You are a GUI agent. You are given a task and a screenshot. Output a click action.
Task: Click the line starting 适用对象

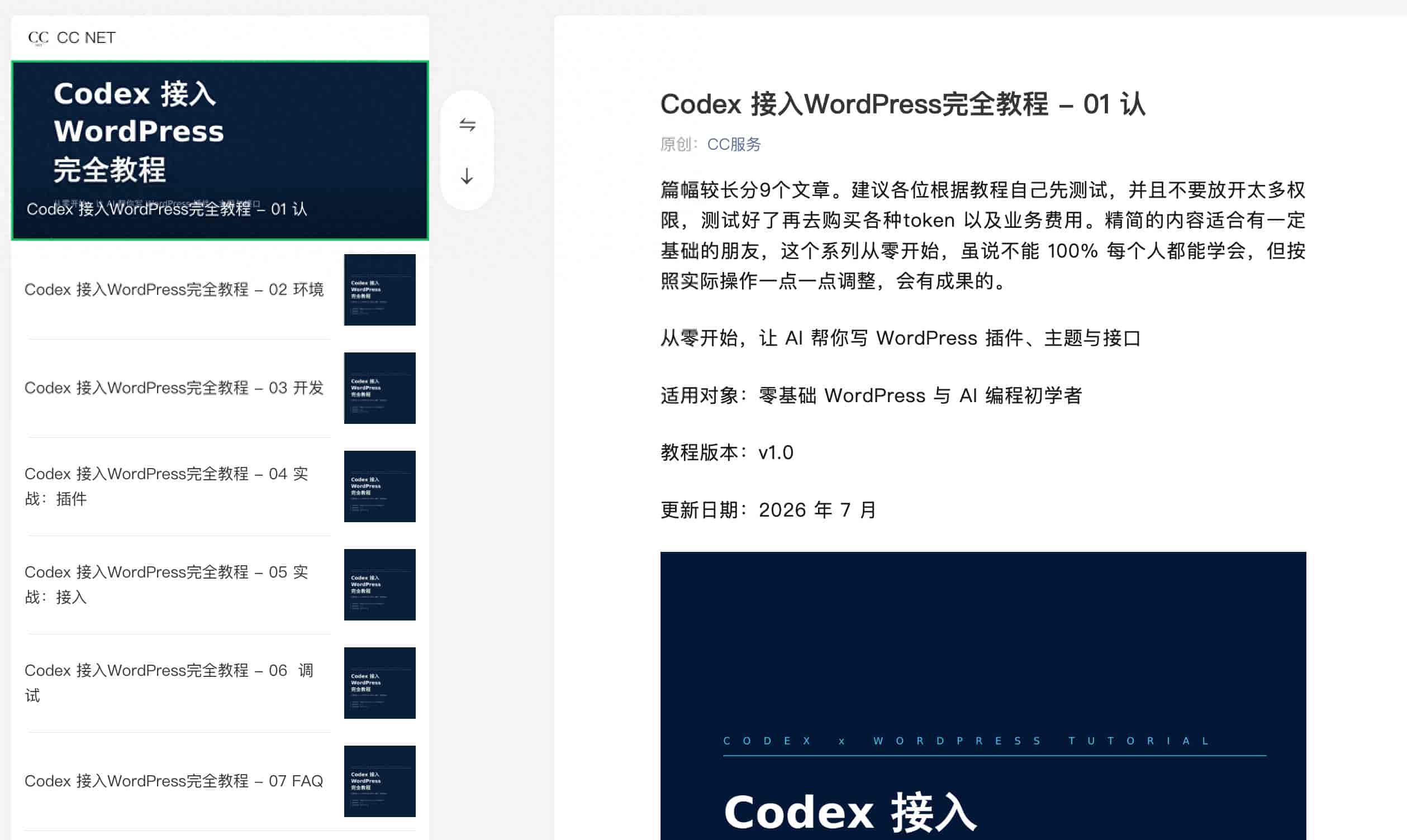tap(871, 395)
